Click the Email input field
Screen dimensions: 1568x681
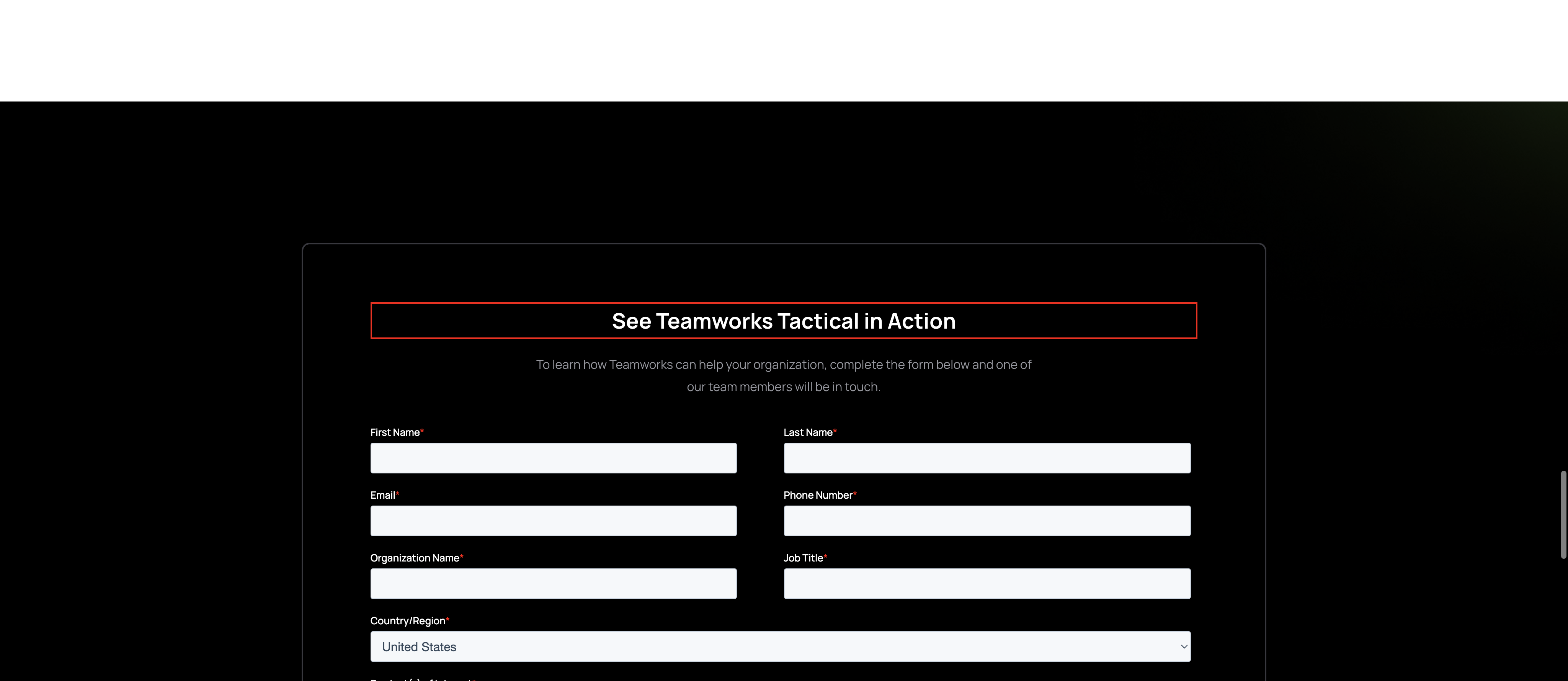(x=553, y=521)
